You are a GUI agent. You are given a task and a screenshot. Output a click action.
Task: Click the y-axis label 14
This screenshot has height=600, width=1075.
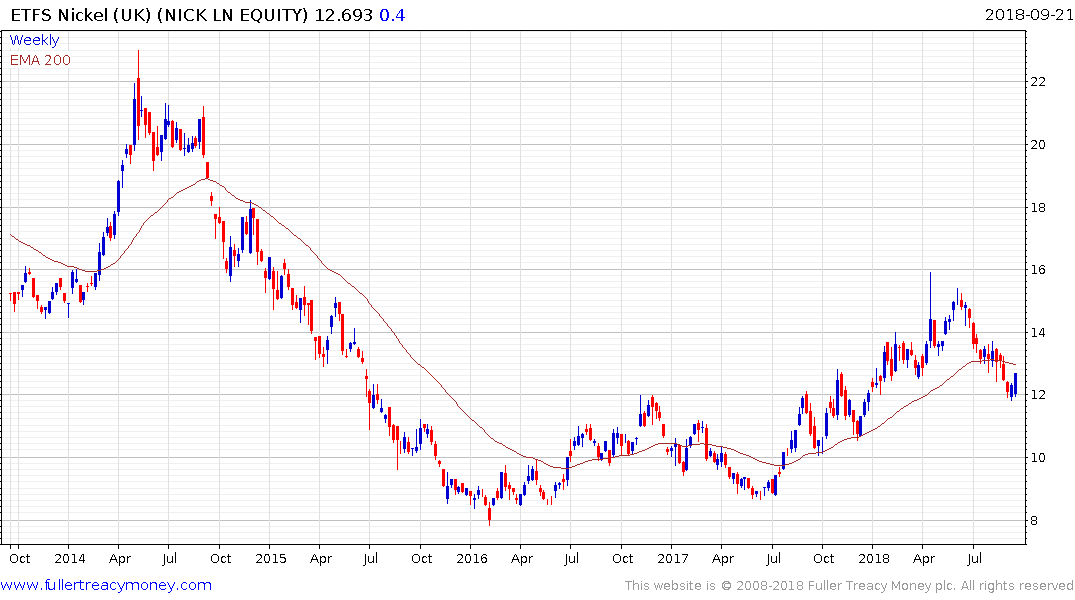1038,333
